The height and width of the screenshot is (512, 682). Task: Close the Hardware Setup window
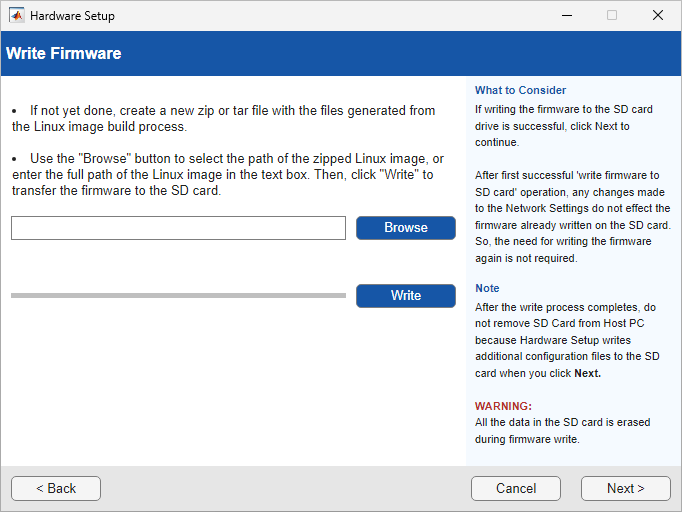coord(658,15)
